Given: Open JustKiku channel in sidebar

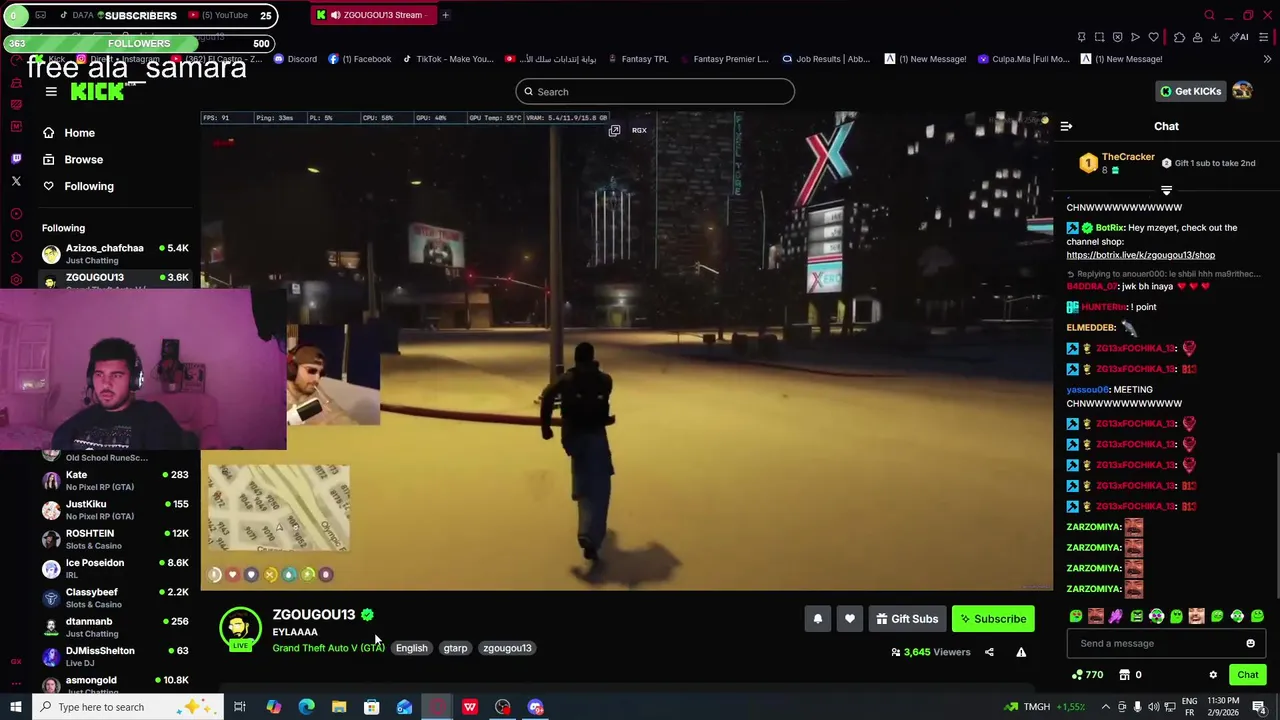Looking at the screenshot, I should pos(113,510).
